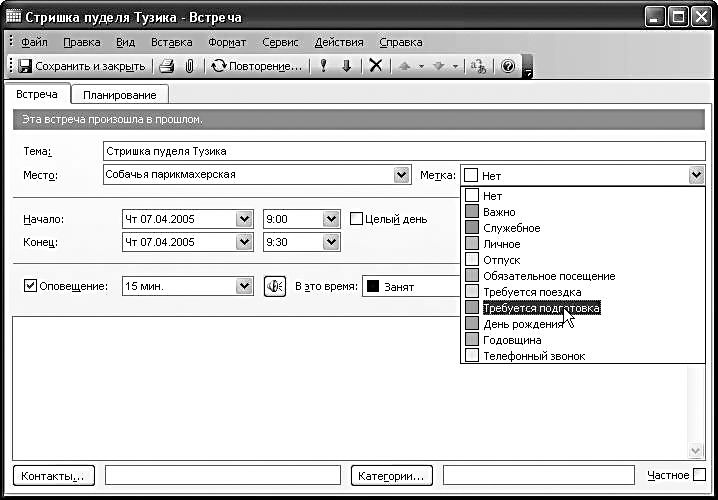Viewport: 718px width, 500px height.
Task: Open the Повторение recurrence settings
Action: coord(256,66)
